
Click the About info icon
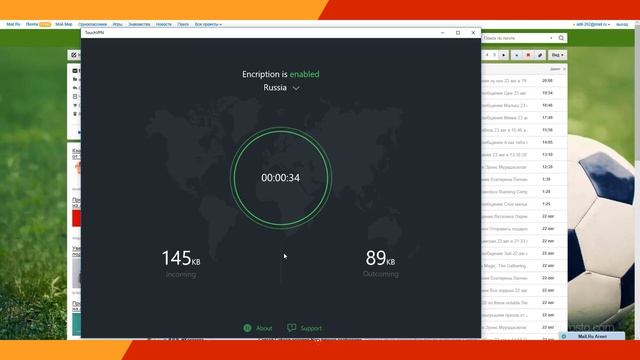247,328
